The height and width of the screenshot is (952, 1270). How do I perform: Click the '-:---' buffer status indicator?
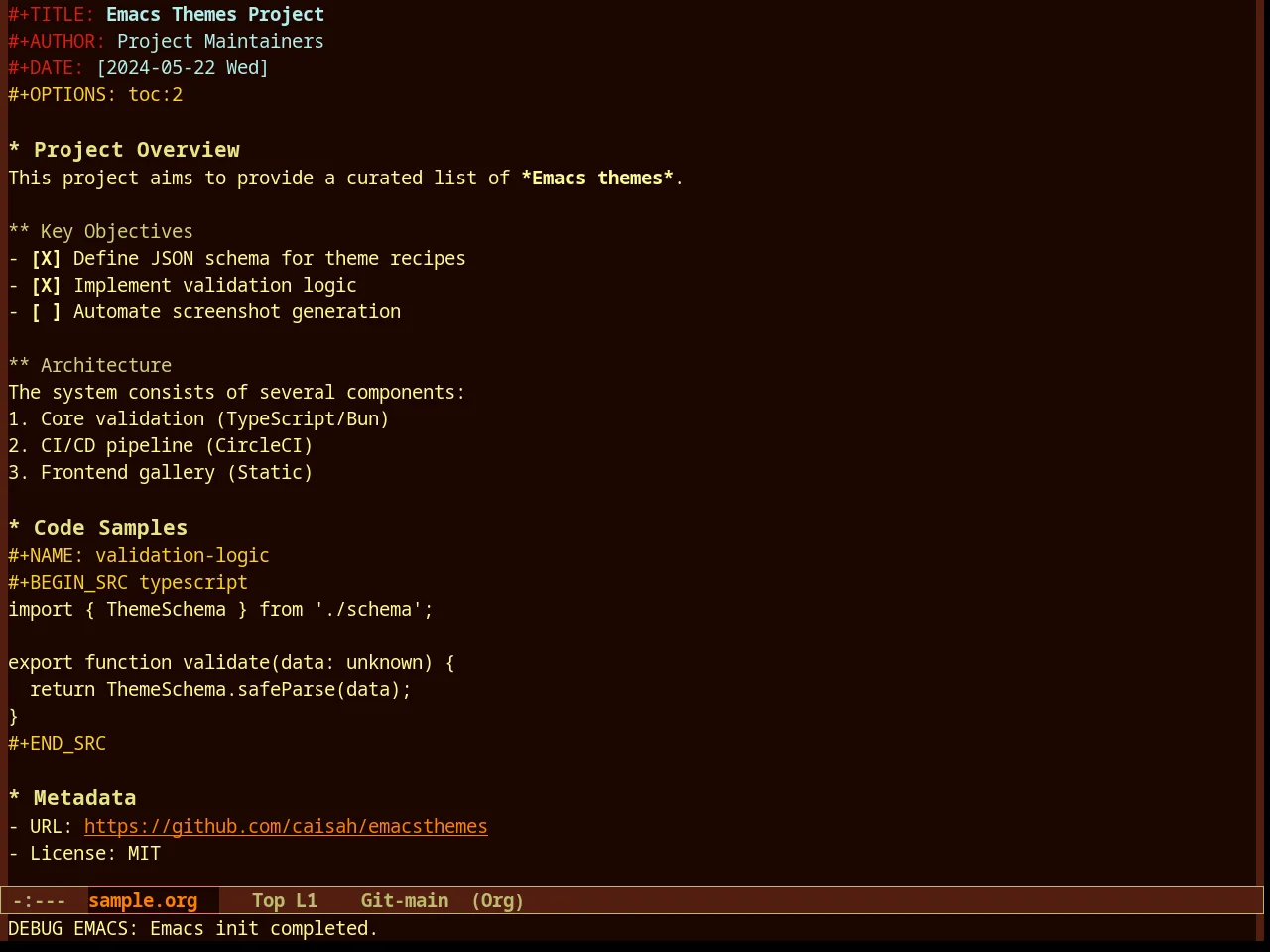coord(40,901)
